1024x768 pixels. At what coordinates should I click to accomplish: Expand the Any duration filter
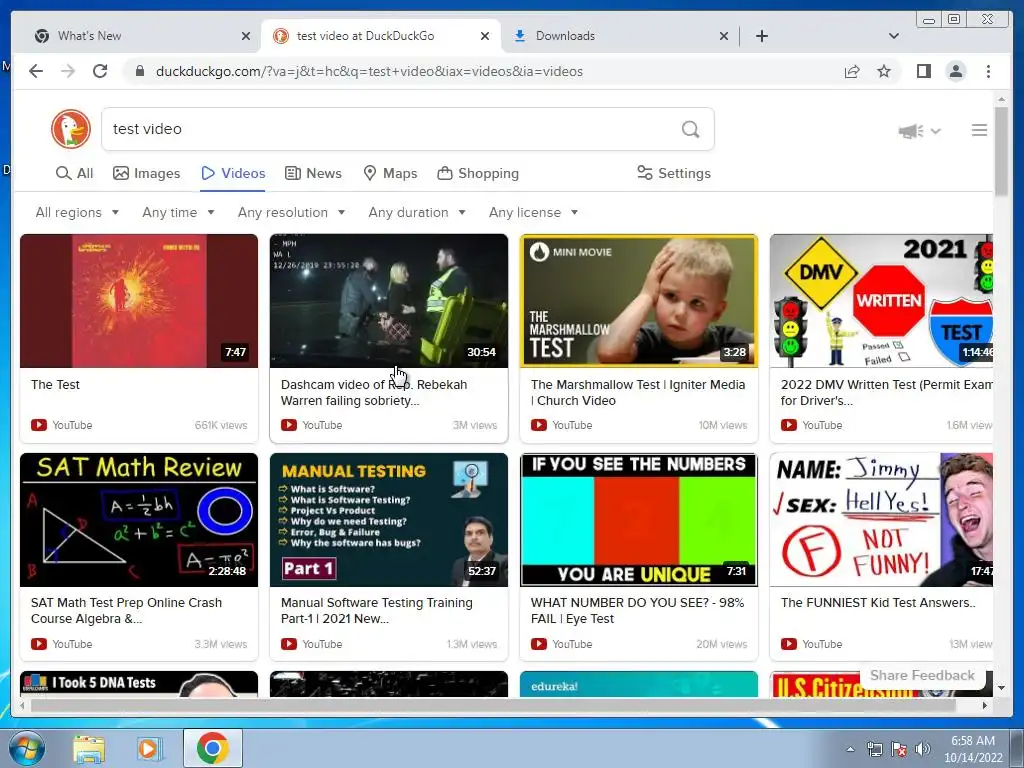[417, 212]
